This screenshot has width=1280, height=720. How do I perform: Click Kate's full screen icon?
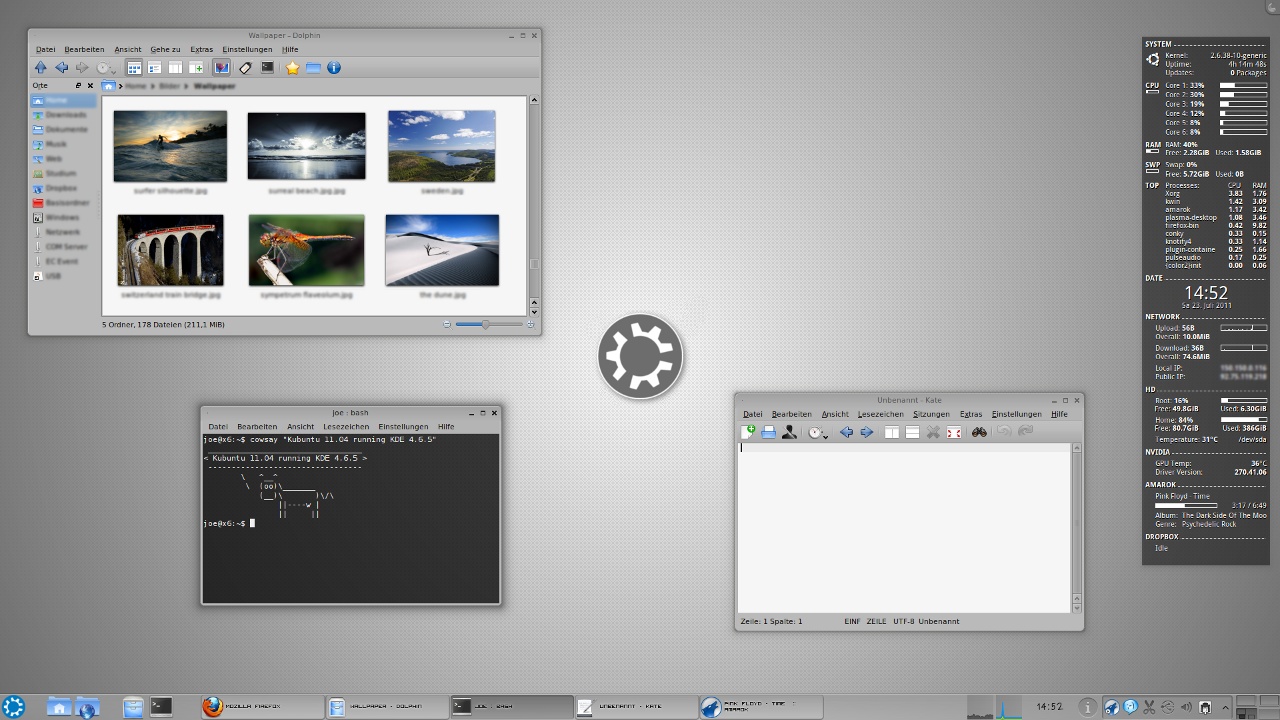pos(954,432)
